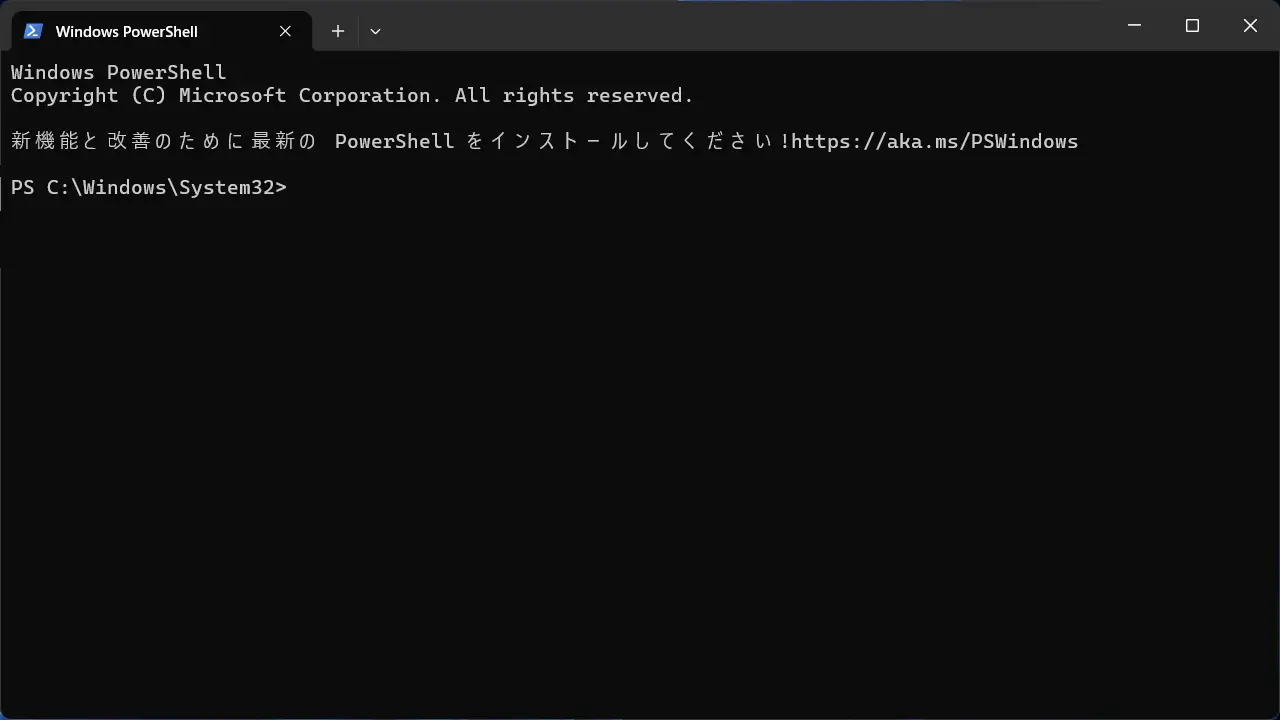Close the Windows Terminal window
The width and height of the screenshot is (1280, 720).
pos(1250,25)
